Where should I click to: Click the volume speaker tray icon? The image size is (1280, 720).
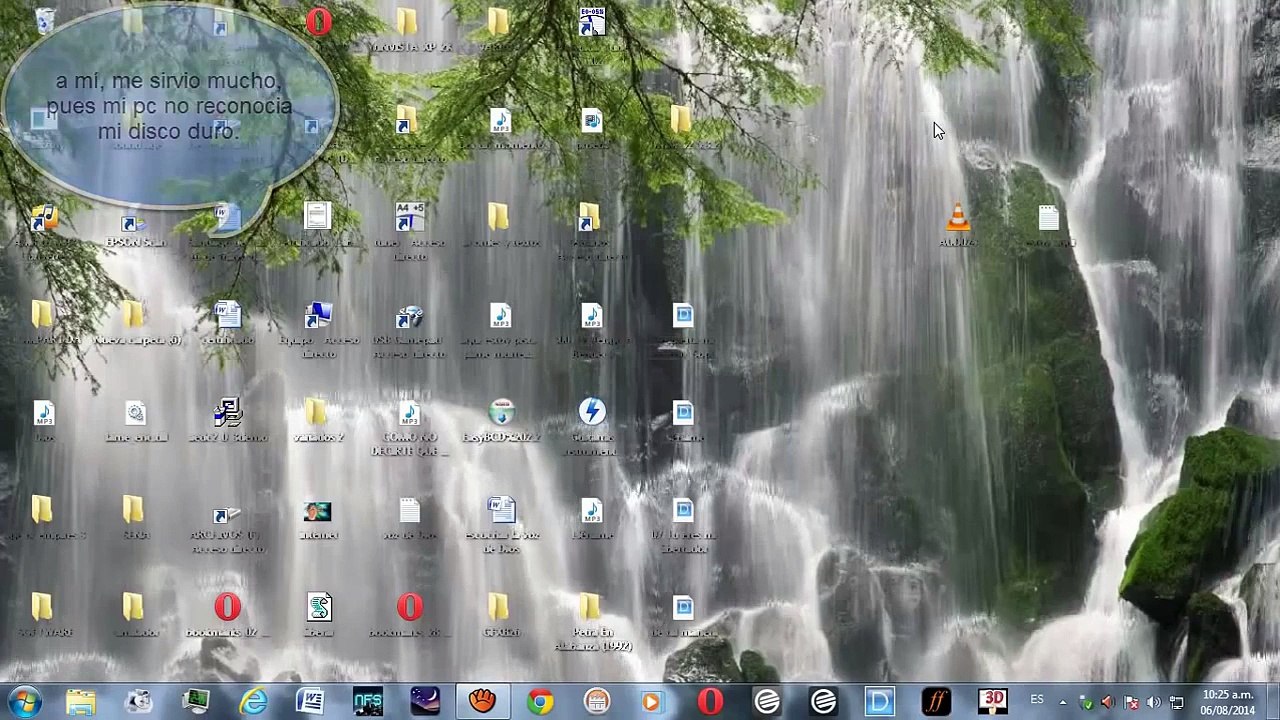coord(1154,702)
